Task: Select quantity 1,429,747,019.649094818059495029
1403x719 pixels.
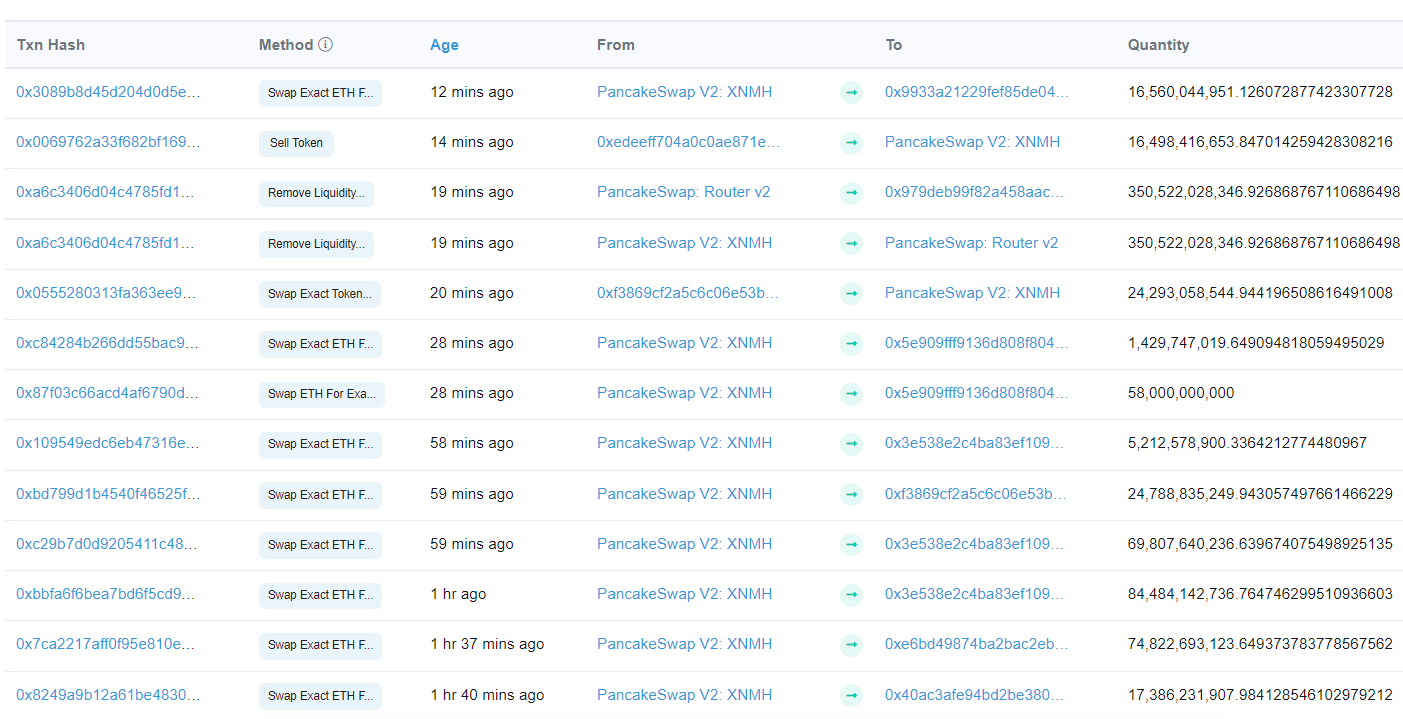Action: coord(1256,343)
